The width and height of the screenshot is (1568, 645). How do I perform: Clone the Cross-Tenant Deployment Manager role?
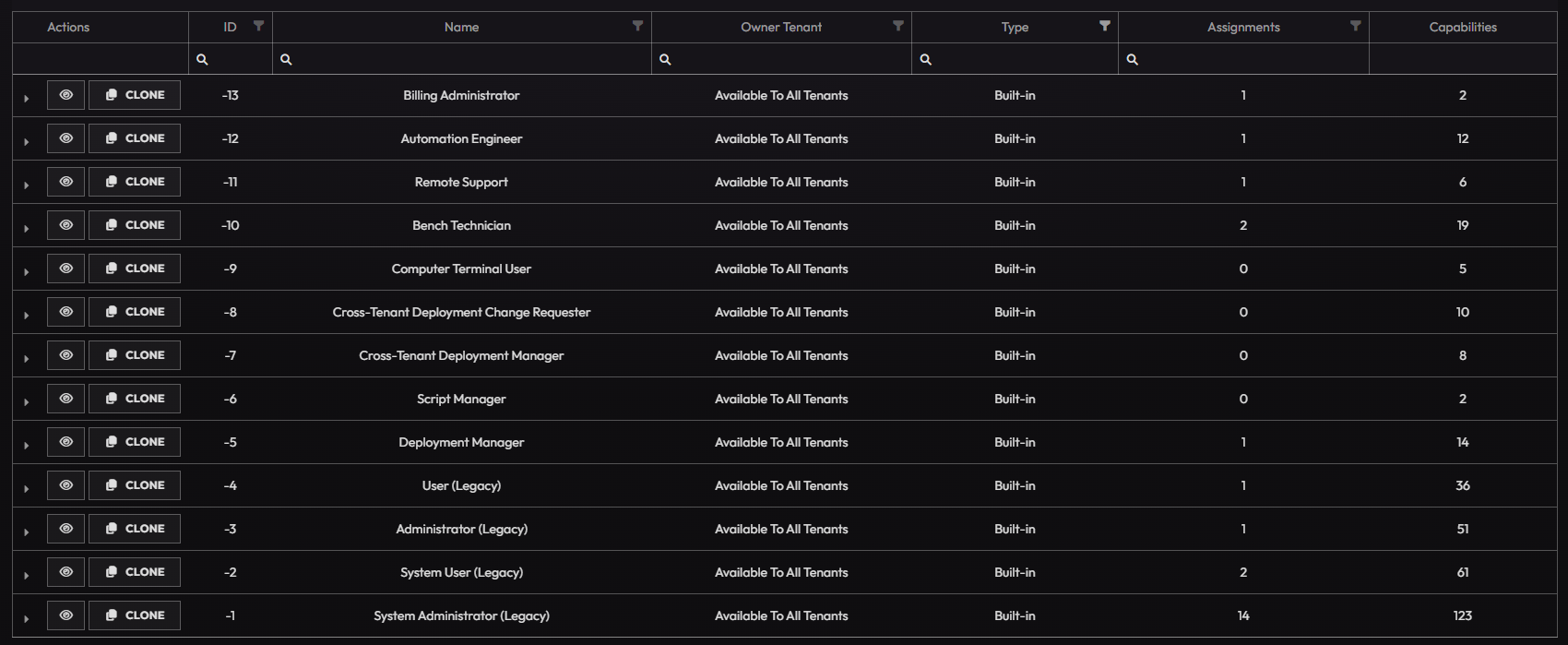coord(135,355)
